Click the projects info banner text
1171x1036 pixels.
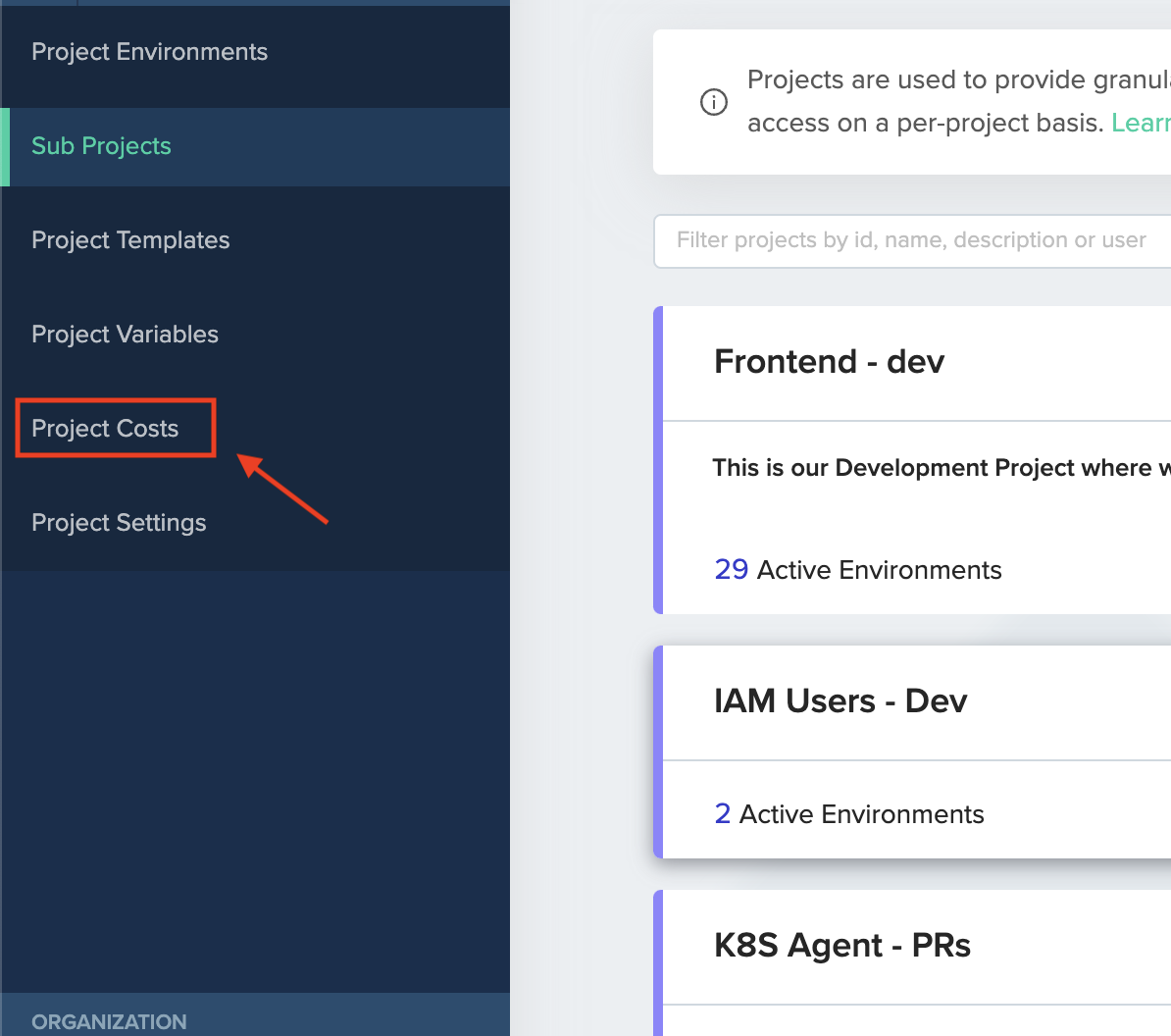click(956, 101)
